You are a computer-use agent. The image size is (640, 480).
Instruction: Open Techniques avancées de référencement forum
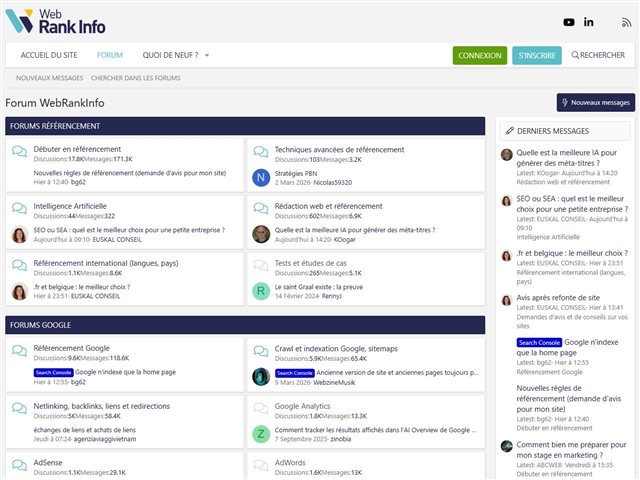(339, 150)
